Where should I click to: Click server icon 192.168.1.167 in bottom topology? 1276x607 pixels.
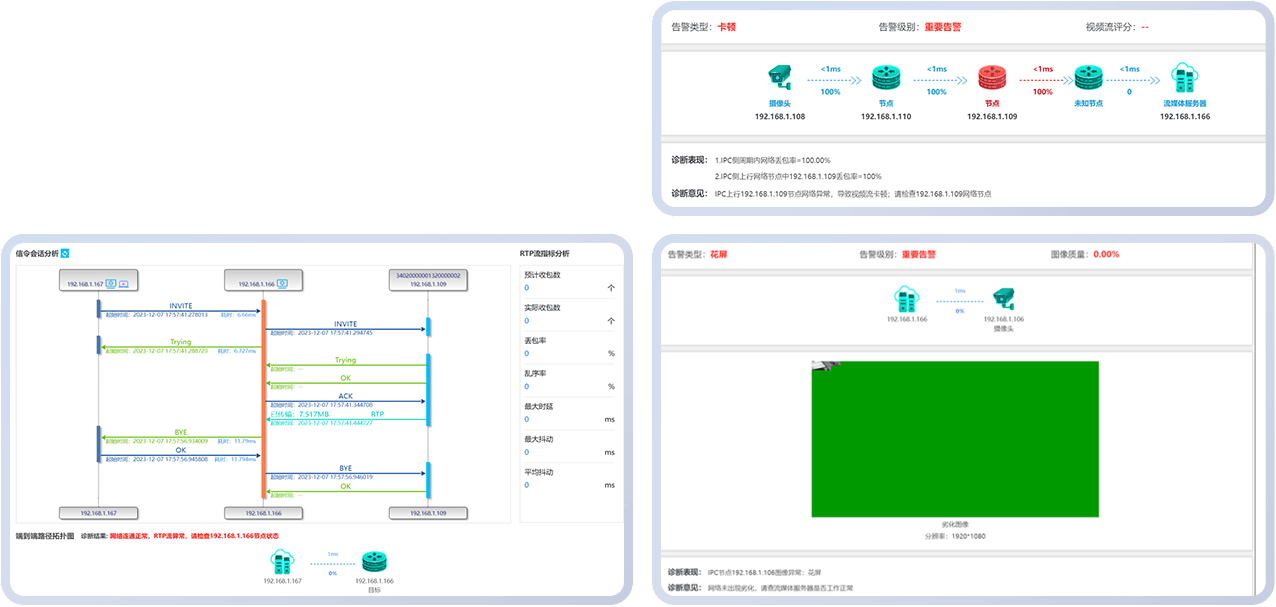point(281,562)
